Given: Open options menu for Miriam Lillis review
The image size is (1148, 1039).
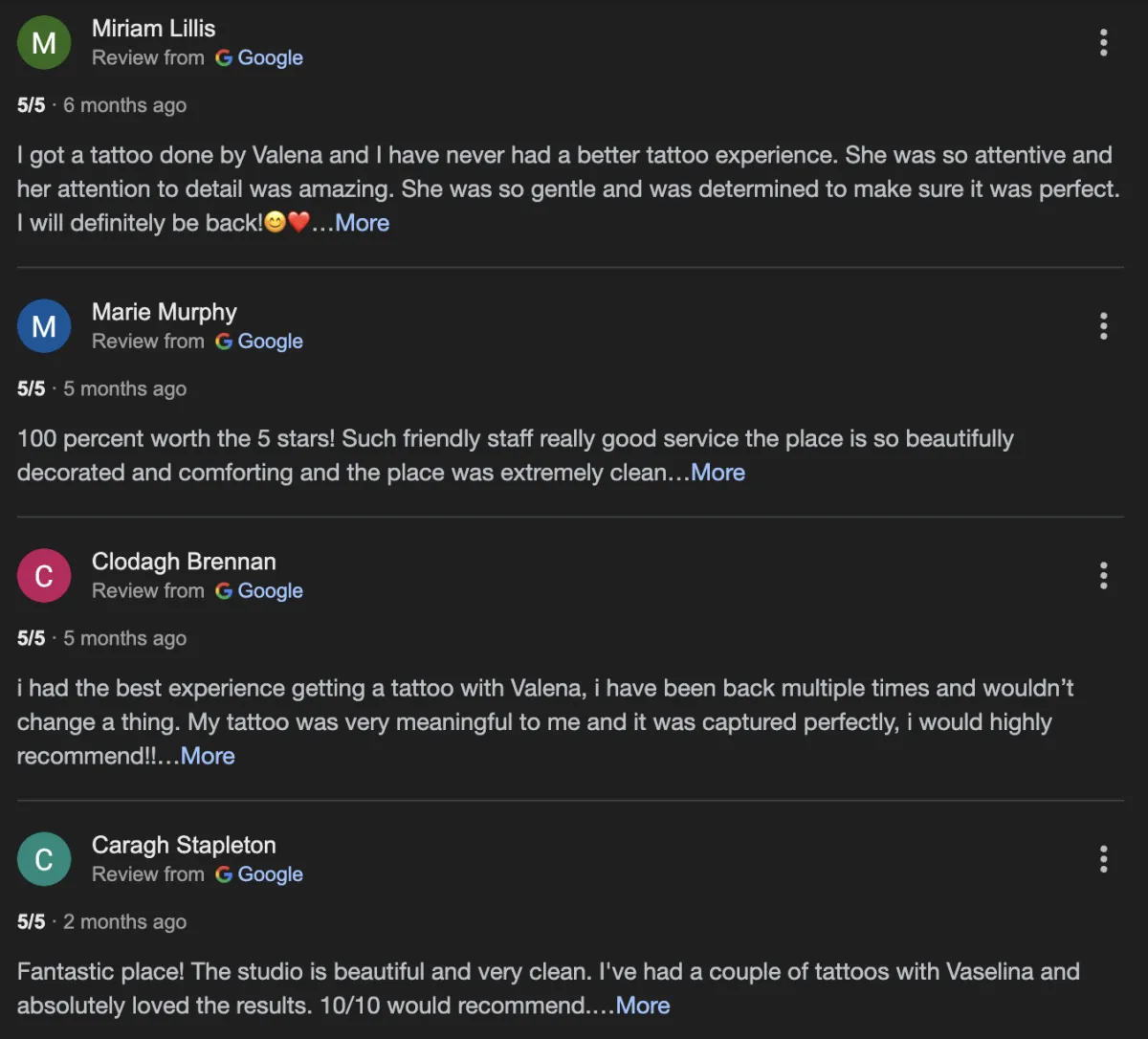Looking at the screenshot, I should [1103, 42].
